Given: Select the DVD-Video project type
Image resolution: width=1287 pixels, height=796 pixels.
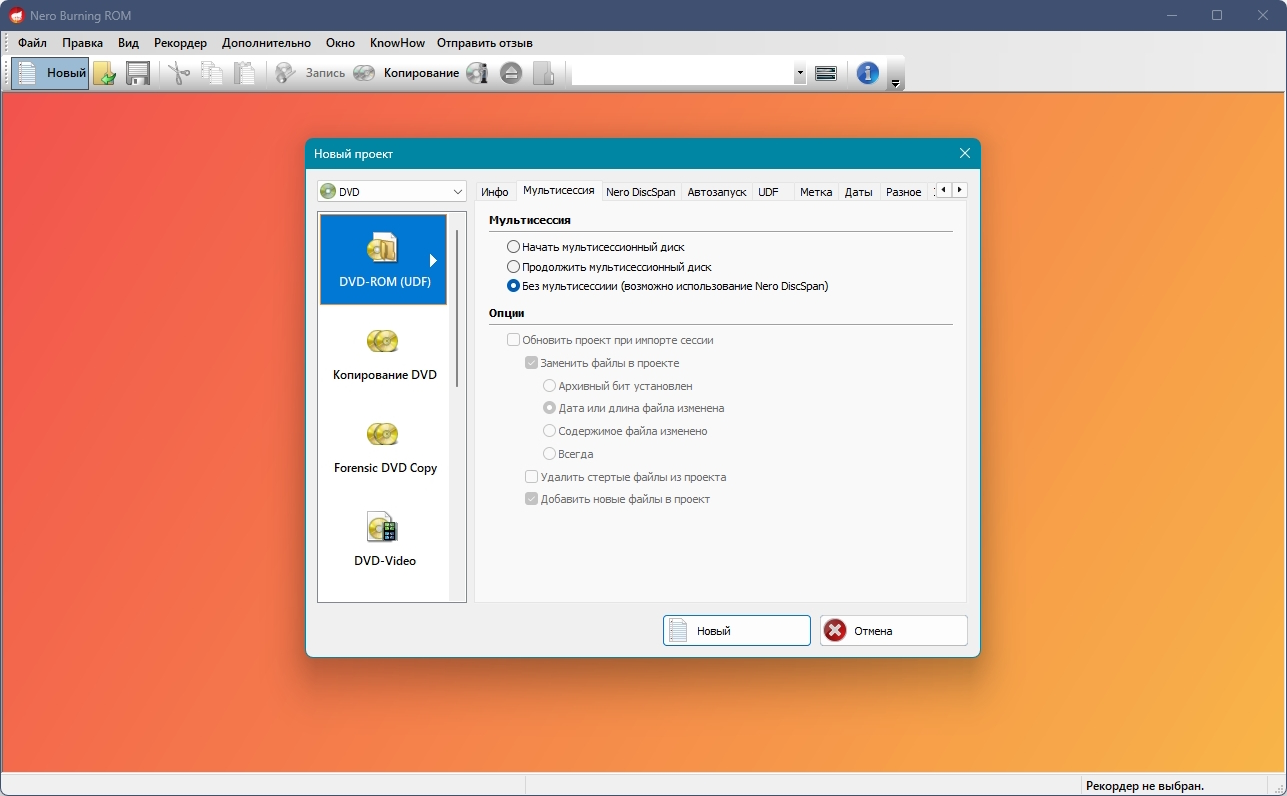Looking at the screenshot, I should click(x=384, y=539).
